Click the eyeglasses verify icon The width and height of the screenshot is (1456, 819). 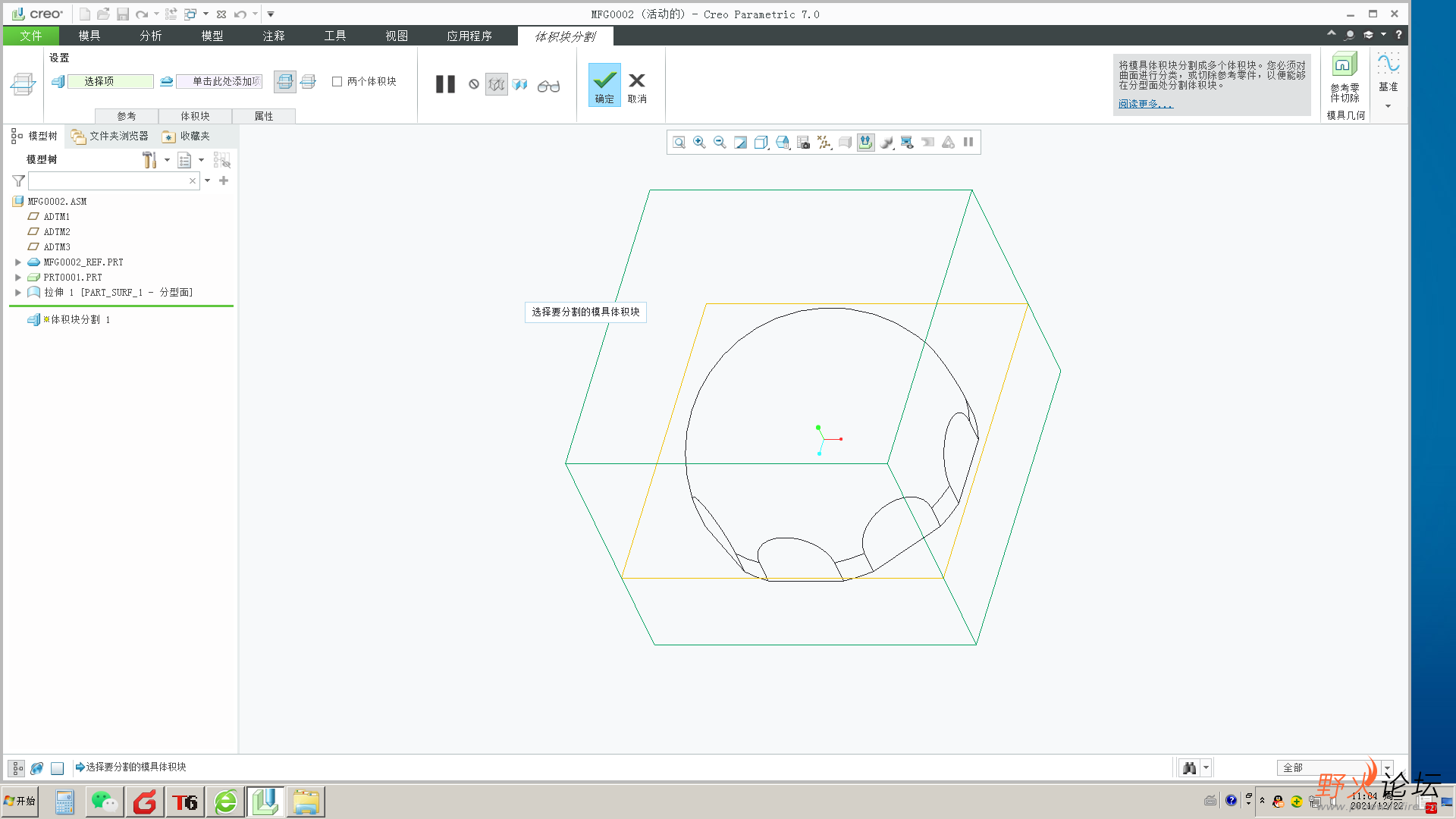point(548,86)
